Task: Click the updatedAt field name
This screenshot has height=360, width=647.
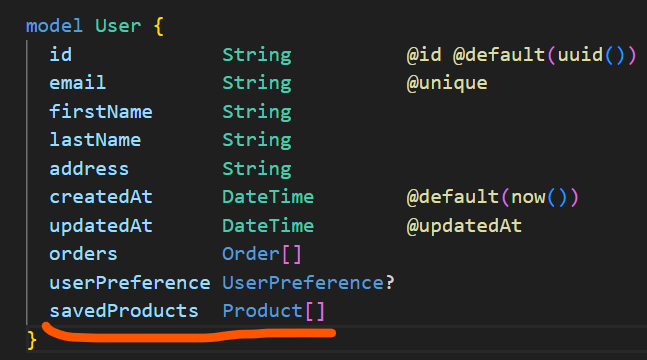Action: pos(101,226)
